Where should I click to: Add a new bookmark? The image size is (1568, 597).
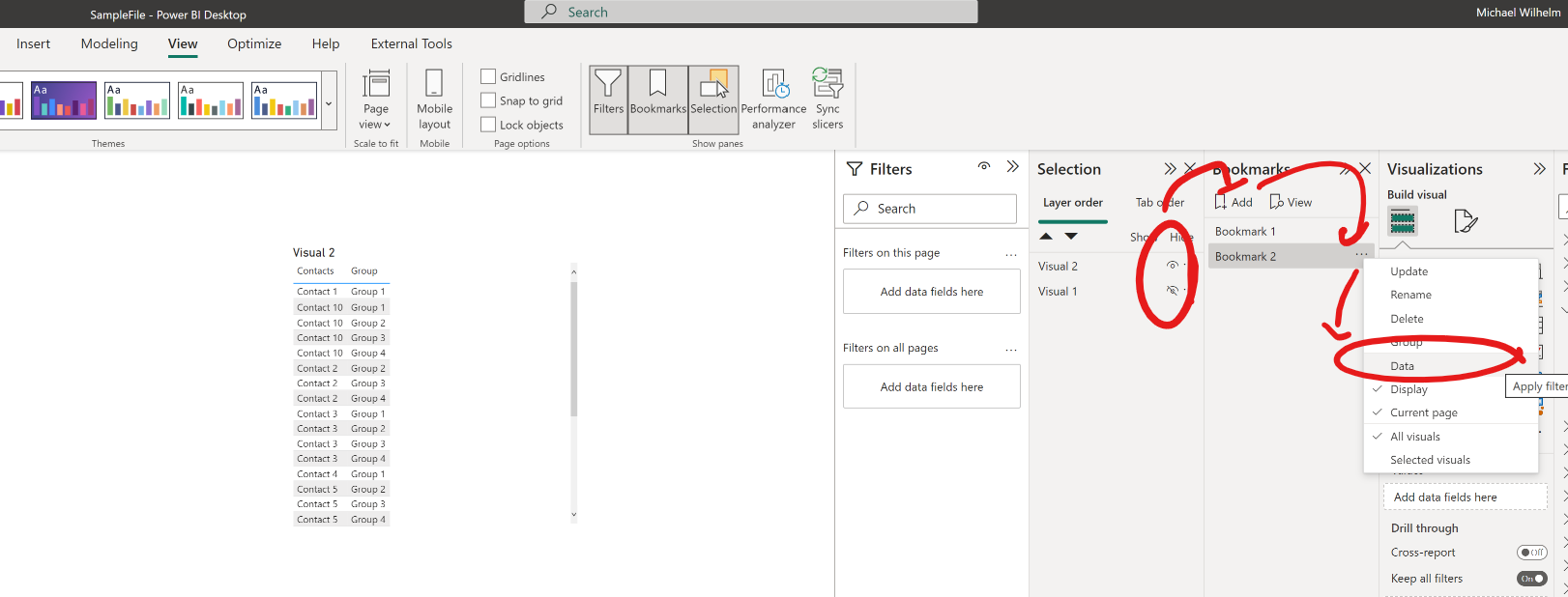1234,202
